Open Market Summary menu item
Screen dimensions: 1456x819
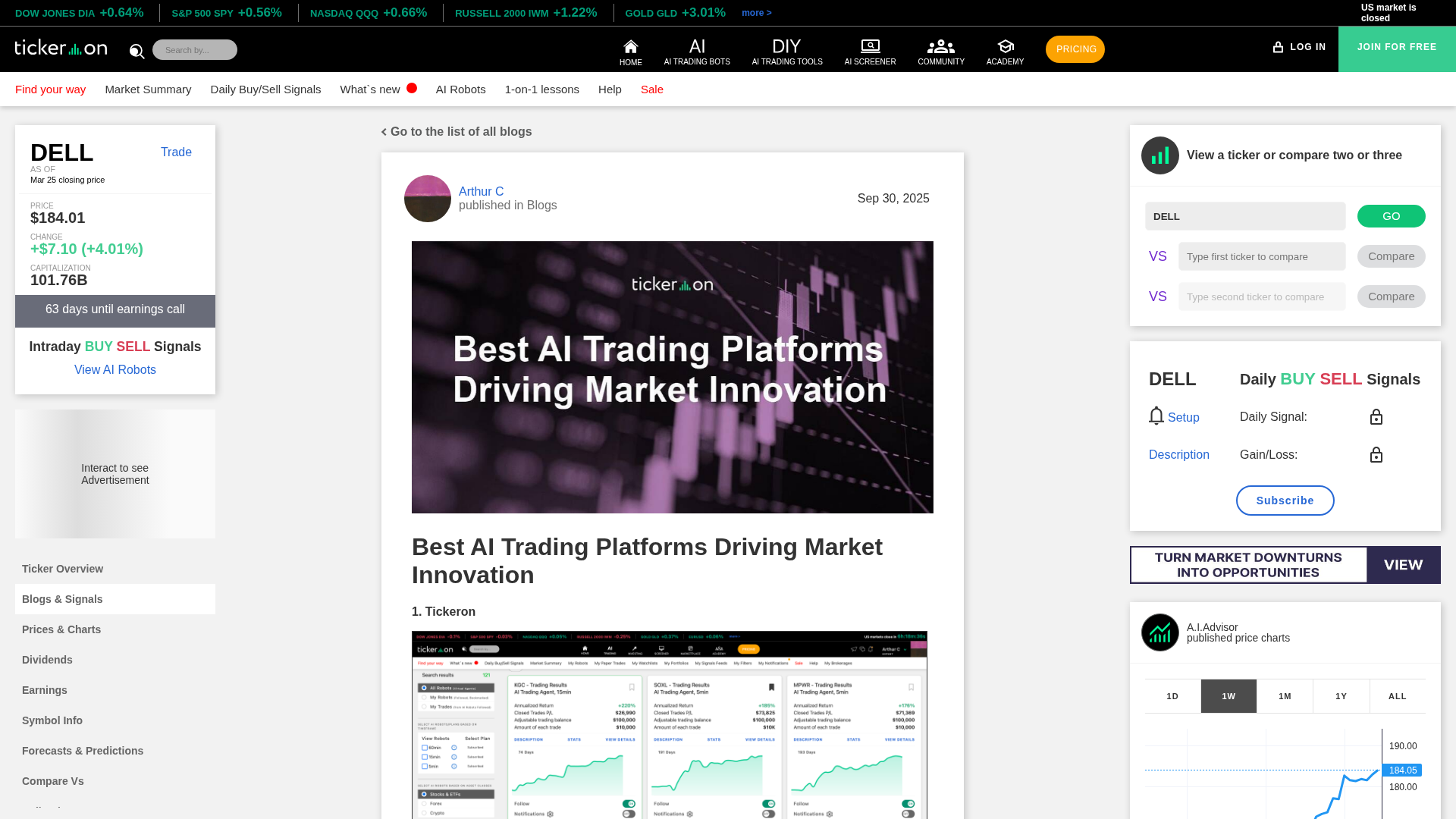point(148,89)
